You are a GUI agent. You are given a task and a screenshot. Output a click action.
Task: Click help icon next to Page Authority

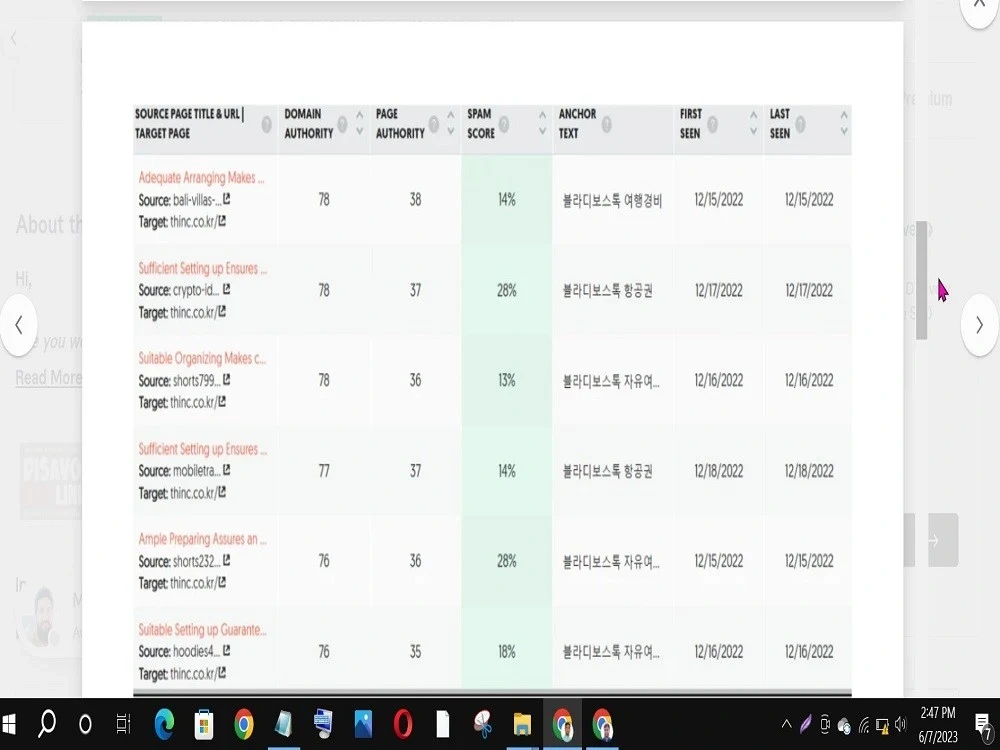[x=434, y=124]
